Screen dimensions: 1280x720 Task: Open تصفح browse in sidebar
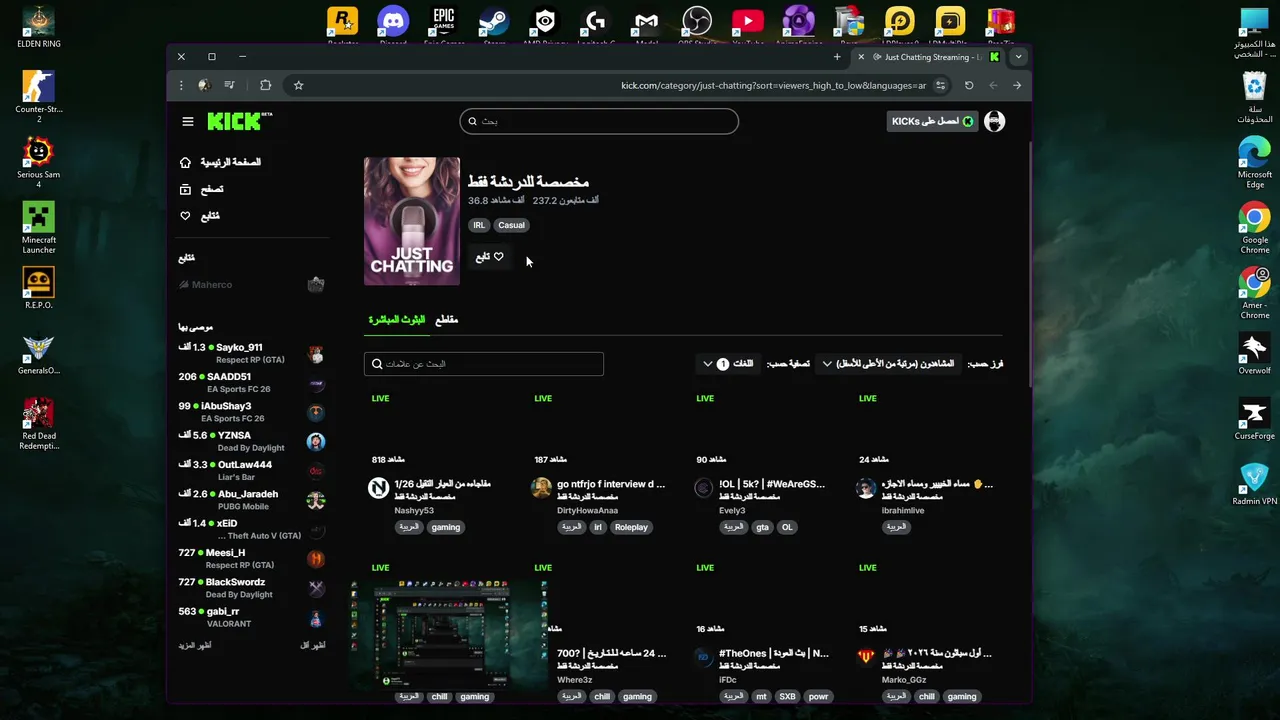201,189
